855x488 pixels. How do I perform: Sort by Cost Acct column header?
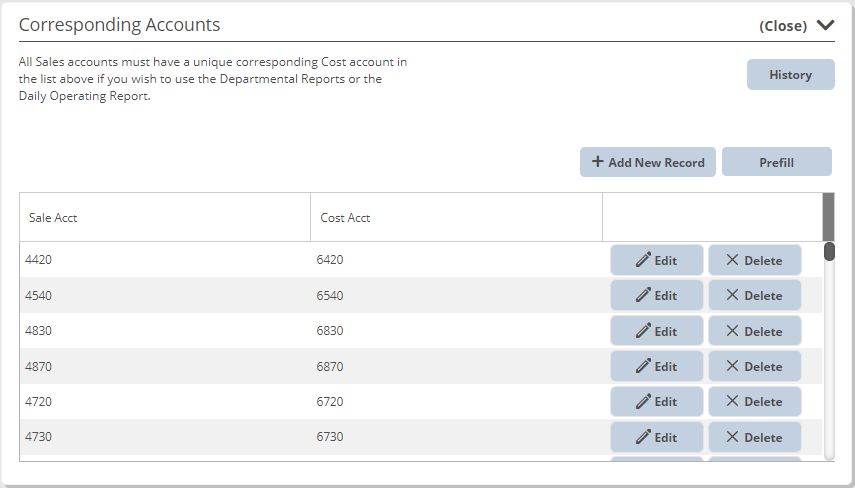(345, 218)
